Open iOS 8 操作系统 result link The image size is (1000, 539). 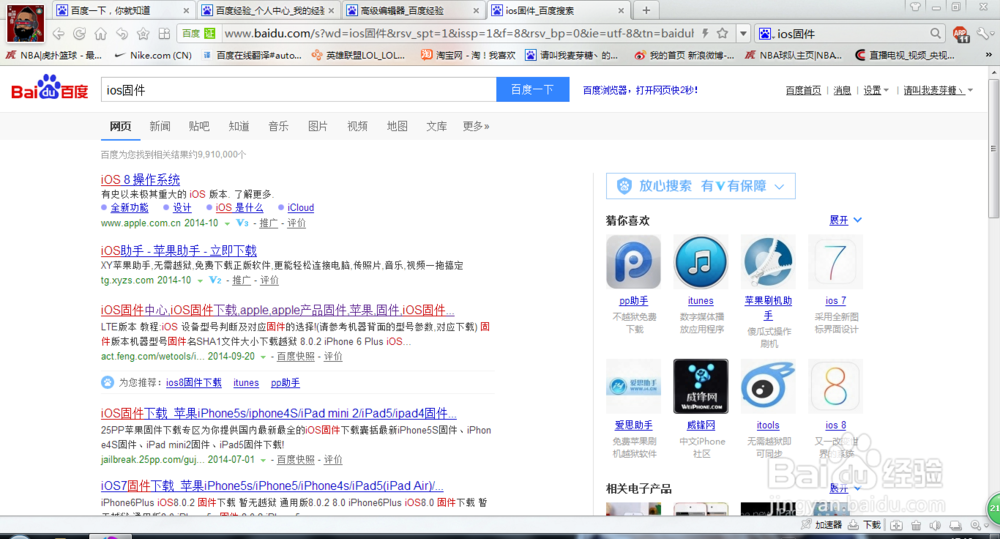pos(140,179)
